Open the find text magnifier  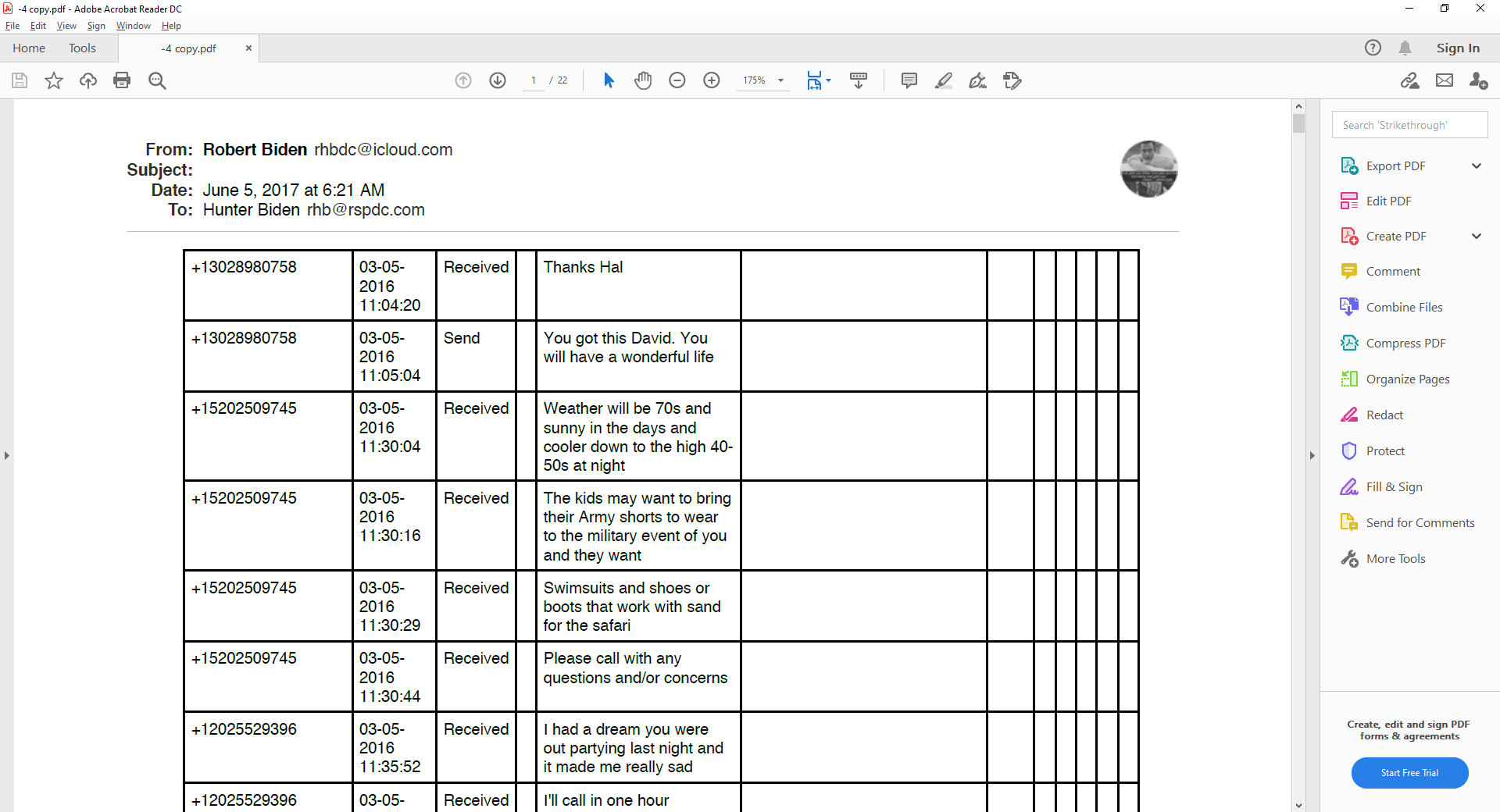point(157,80)
